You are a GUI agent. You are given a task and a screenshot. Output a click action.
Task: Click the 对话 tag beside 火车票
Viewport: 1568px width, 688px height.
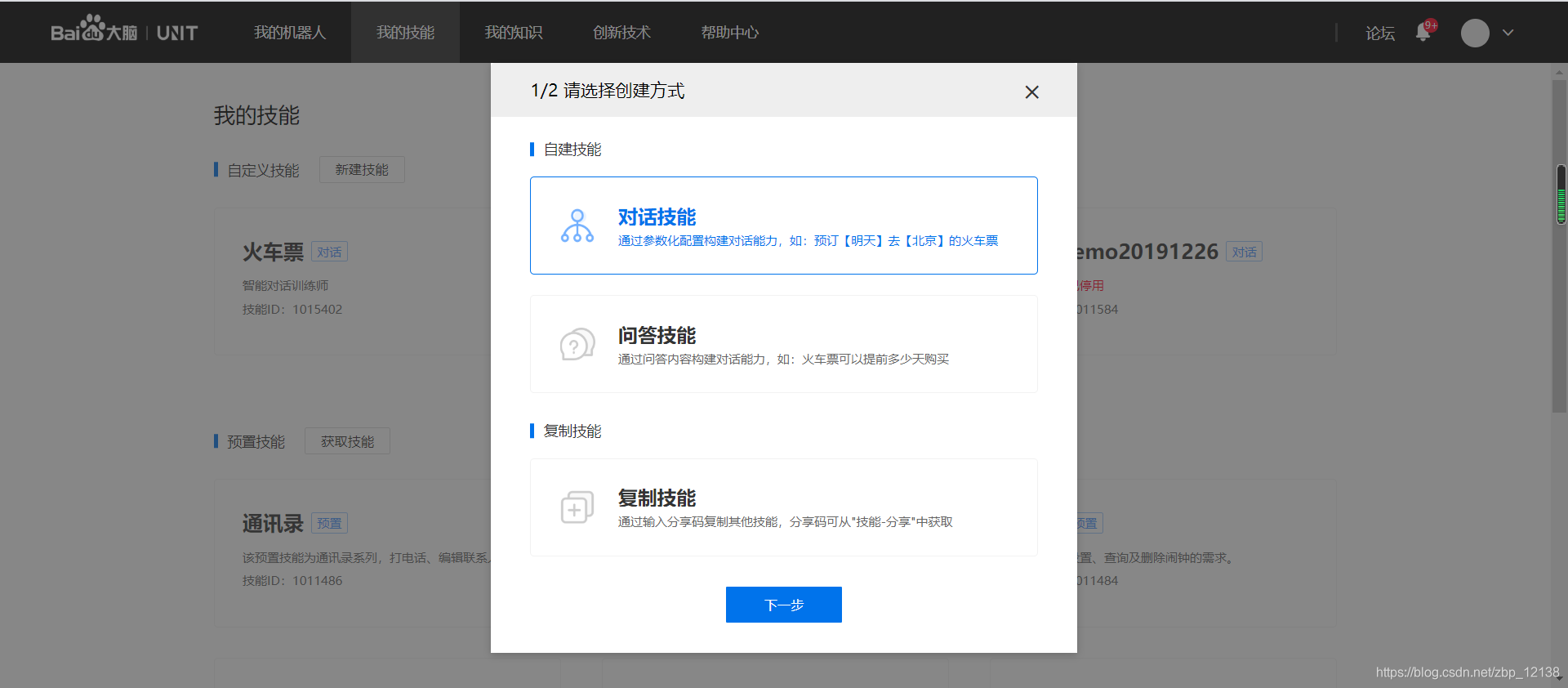pos(330,252)
